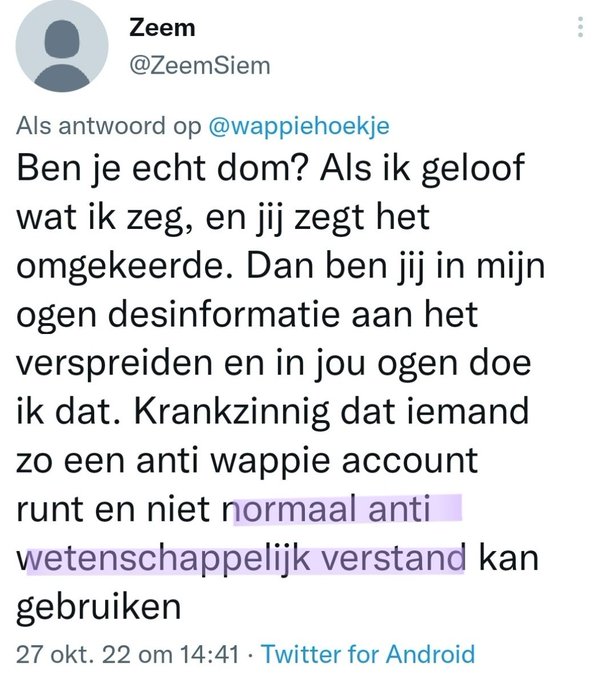This screenshot has width=615, height=680.
Task: Click the opening sentence 'Ben je echt dom?'
Action: coord(163,167)
